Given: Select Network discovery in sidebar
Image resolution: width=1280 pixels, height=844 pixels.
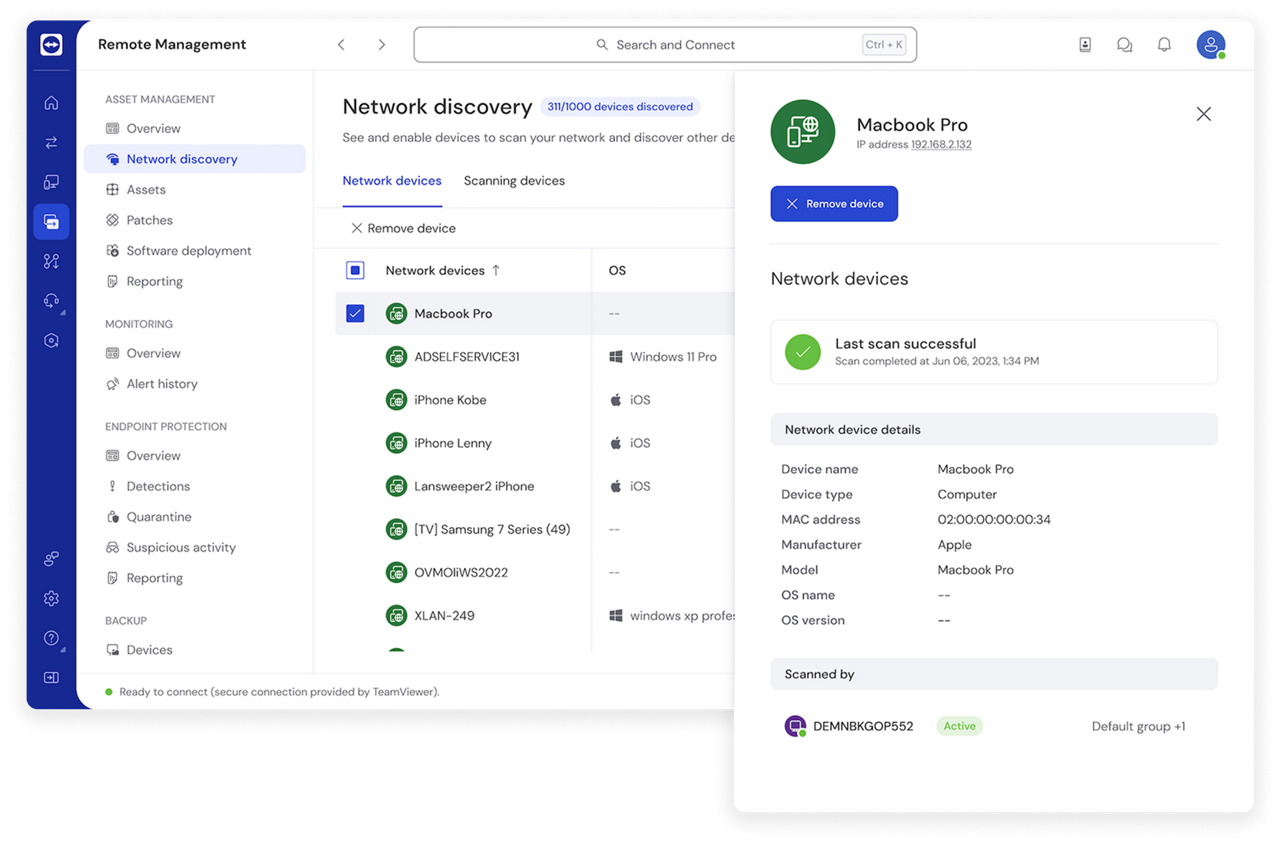Looking at the screenshot, I should coord(194,159).
